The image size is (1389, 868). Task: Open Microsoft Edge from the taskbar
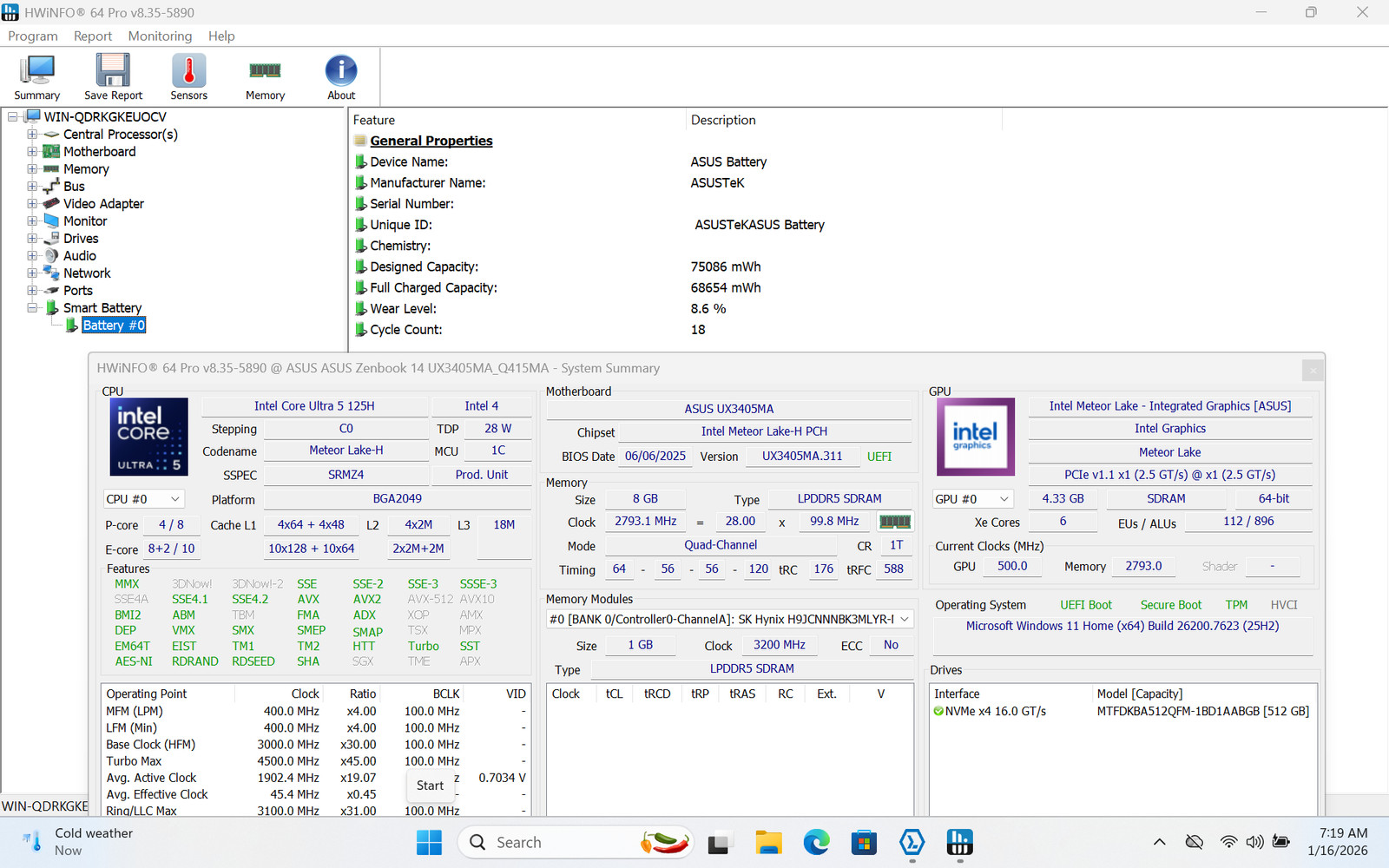click(x=816, y=842)
